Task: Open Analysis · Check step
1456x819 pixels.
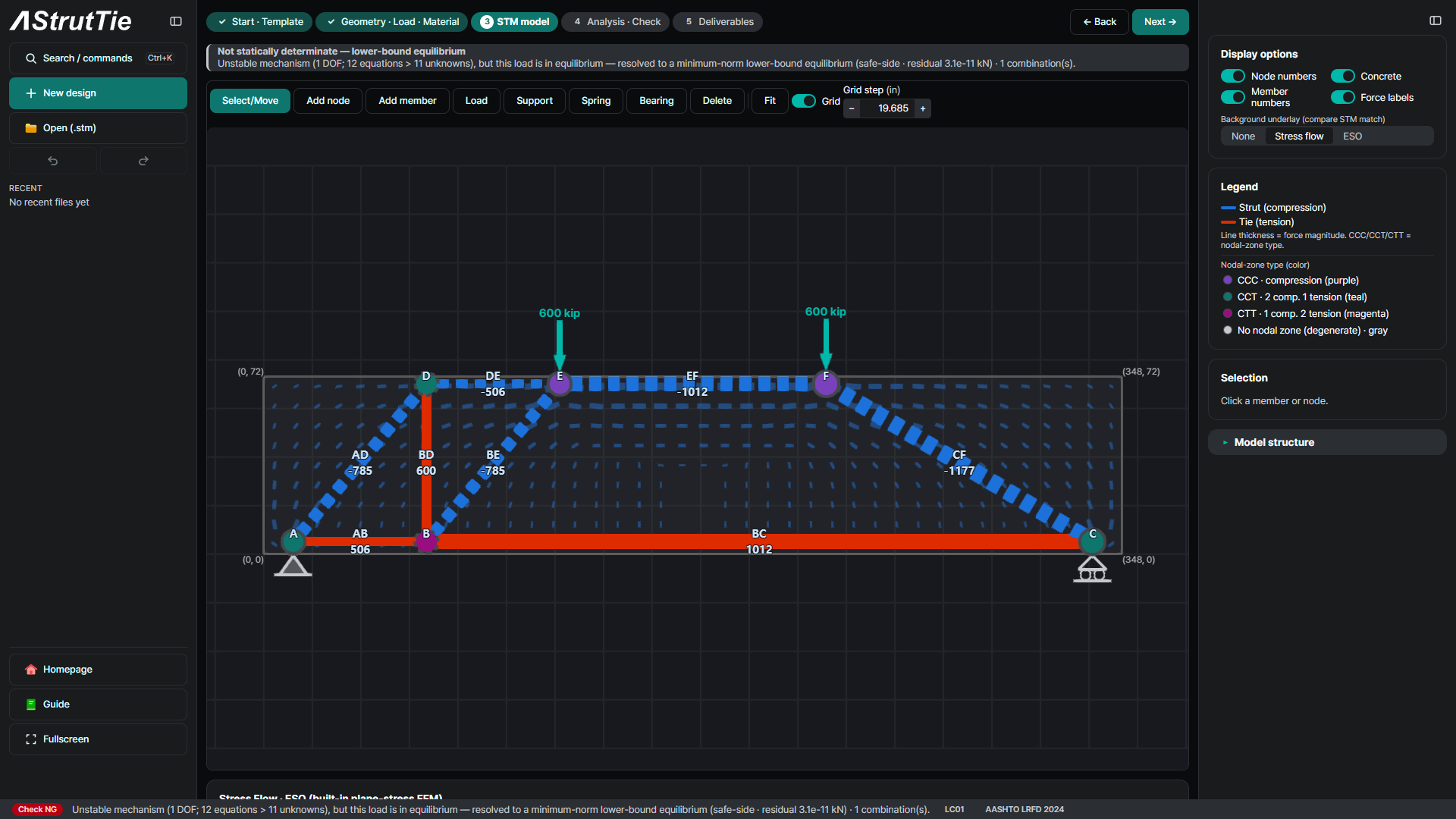Action: 617,22
